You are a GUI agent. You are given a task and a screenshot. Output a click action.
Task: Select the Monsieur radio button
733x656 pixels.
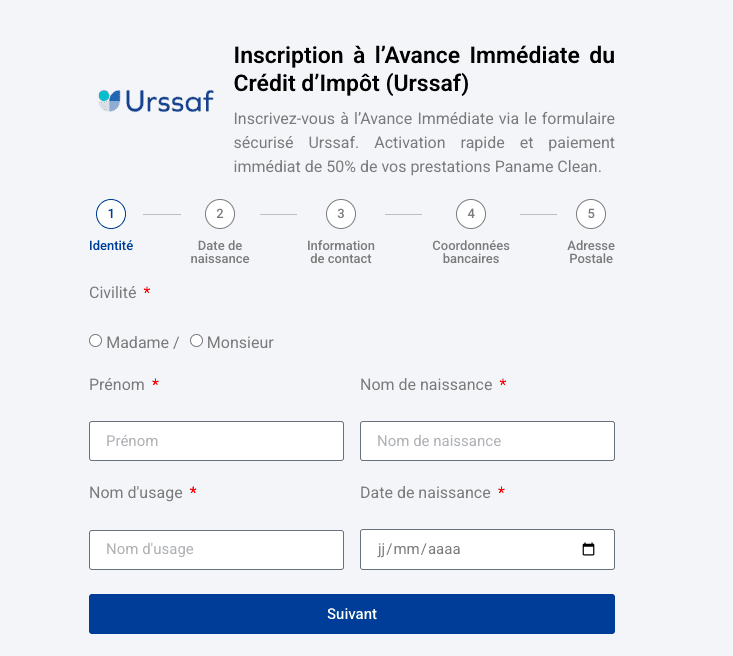[x=197, y=341]
